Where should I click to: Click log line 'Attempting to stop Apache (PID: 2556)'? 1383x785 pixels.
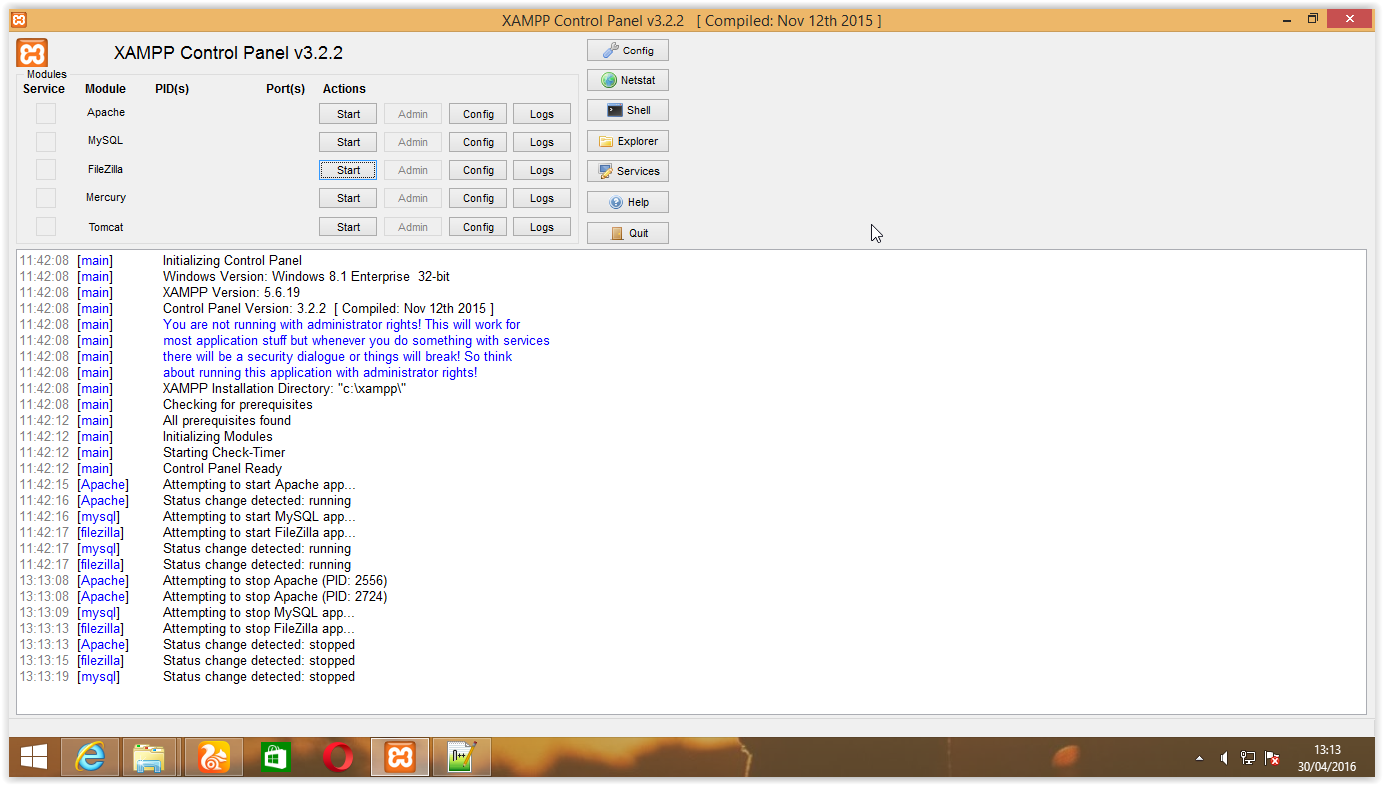click(x=275, y=580)
